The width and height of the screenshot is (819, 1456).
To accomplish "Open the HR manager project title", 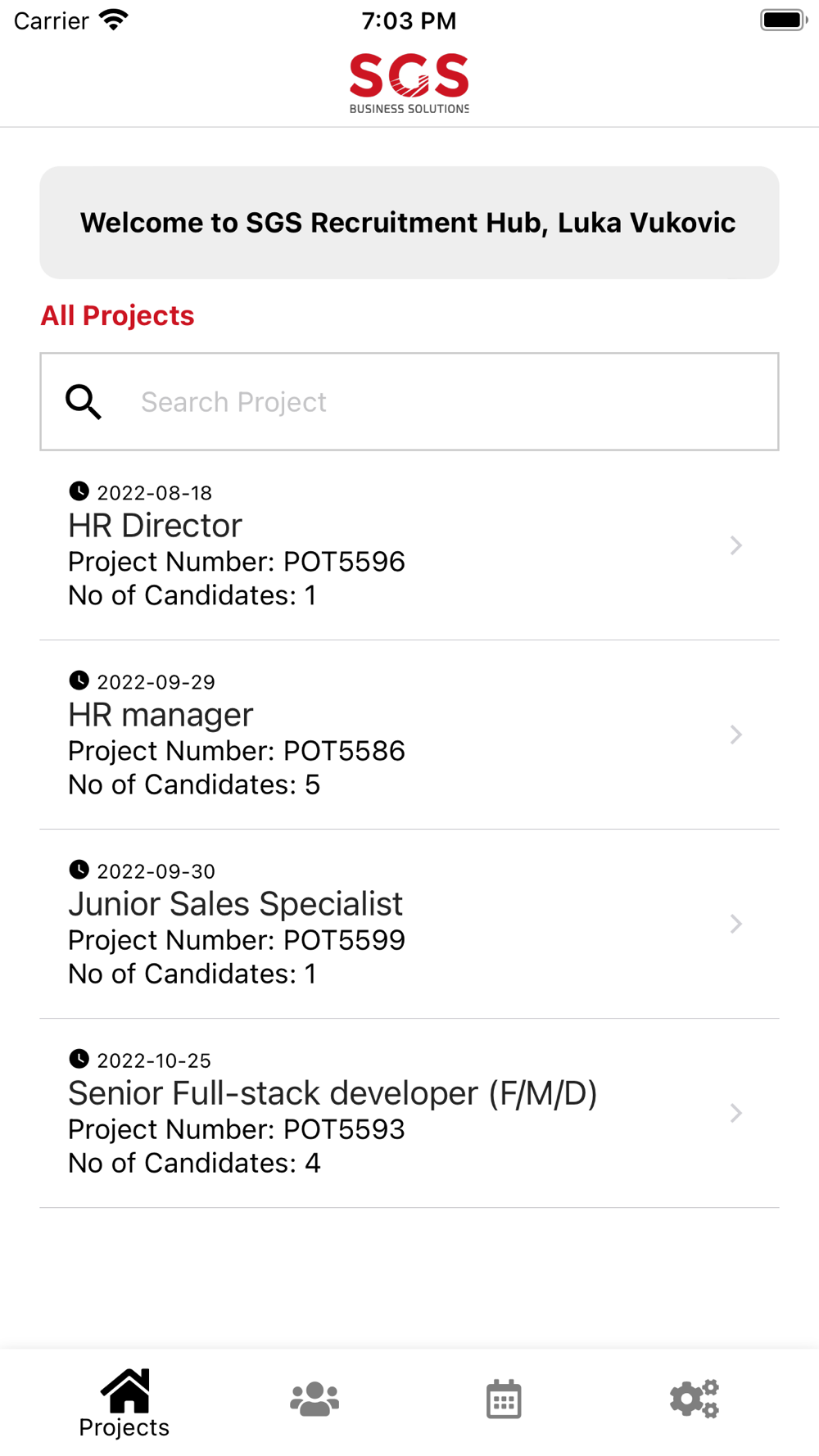I will tap(161, 715).
